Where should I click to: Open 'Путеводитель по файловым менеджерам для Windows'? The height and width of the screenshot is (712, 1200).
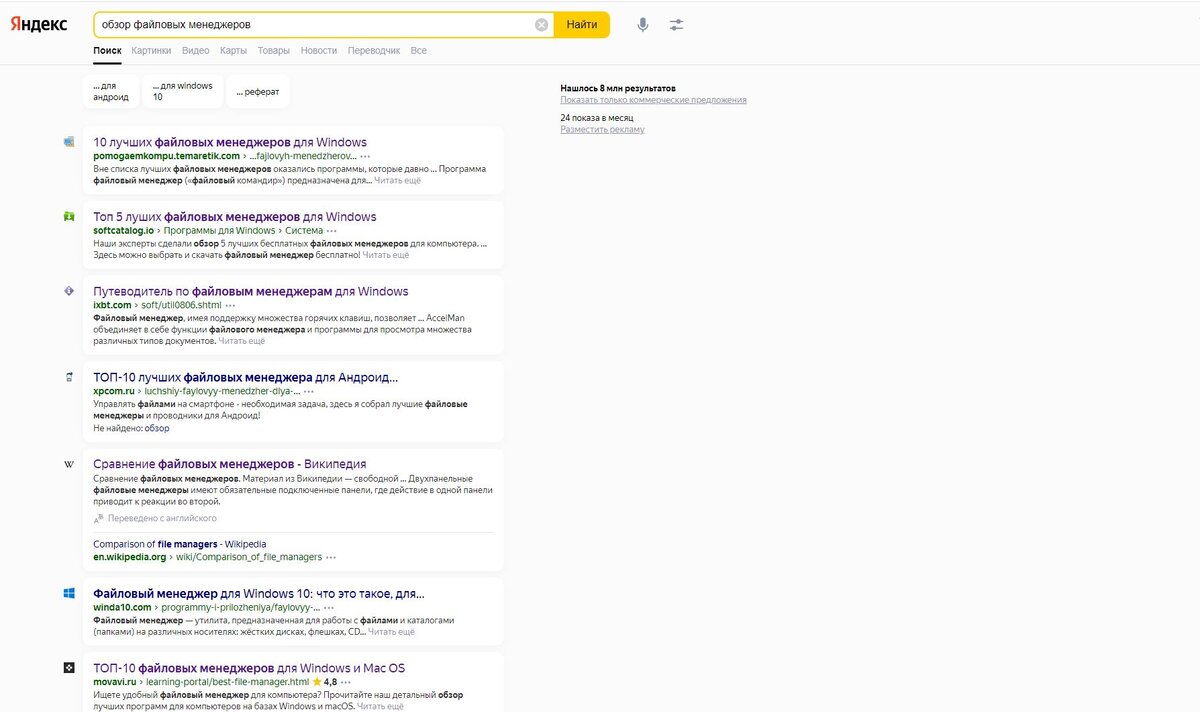[251, 291]
